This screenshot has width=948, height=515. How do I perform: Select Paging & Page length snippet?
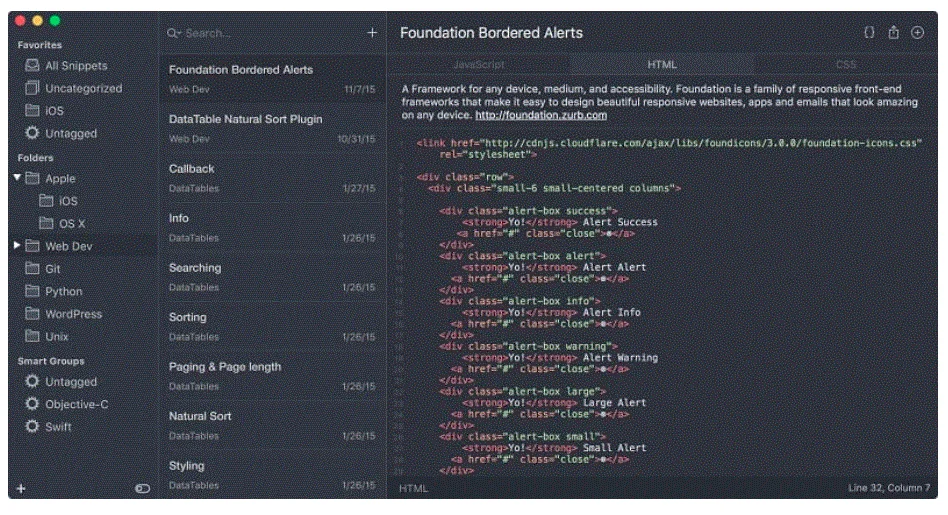272,376
